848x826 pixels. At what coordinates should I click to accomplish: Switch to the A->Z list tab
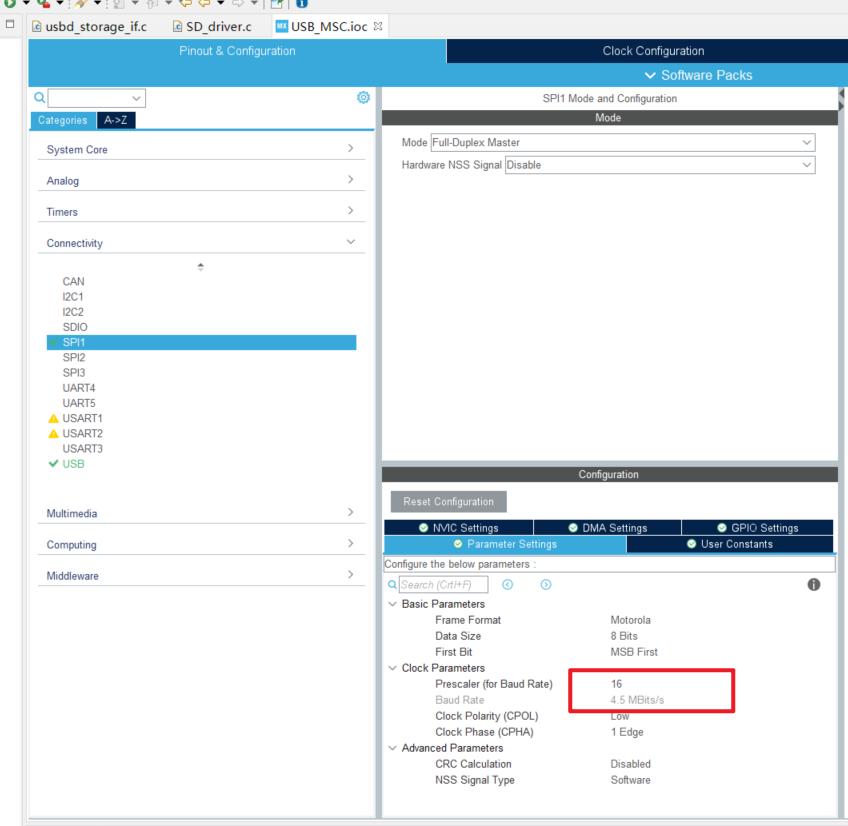pyautogui.click(x=116, y=120)
